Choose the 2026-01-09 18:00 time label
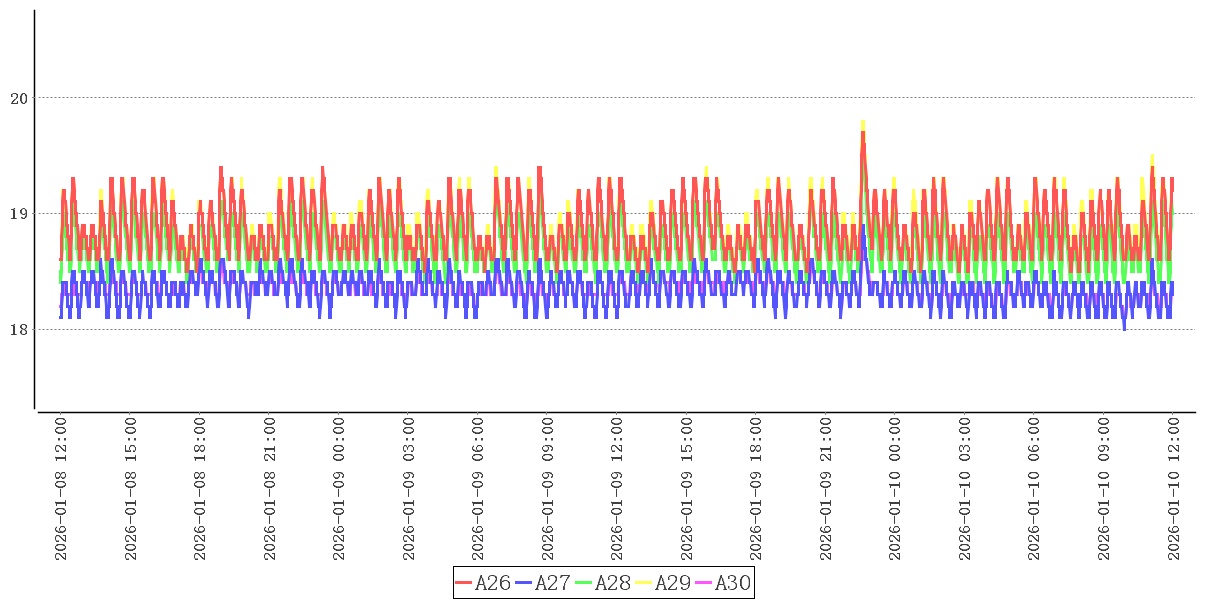 [x=756, y=489]
